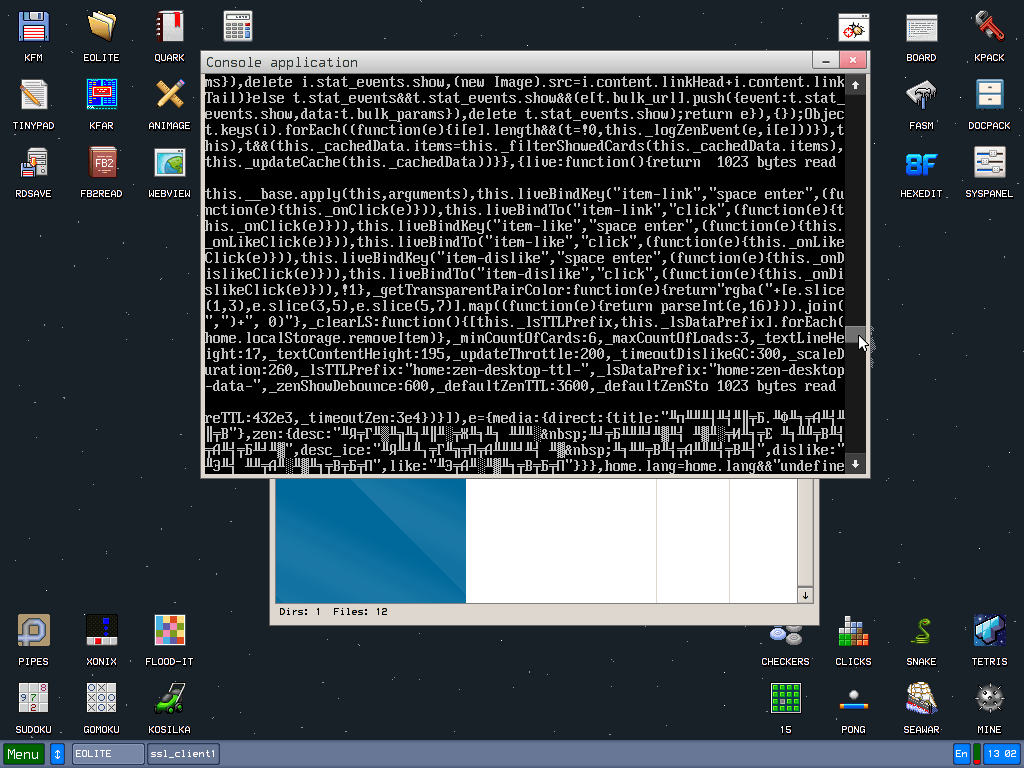
Task: Launch the QUARK text viewer
Action: [x=169, y=25]
